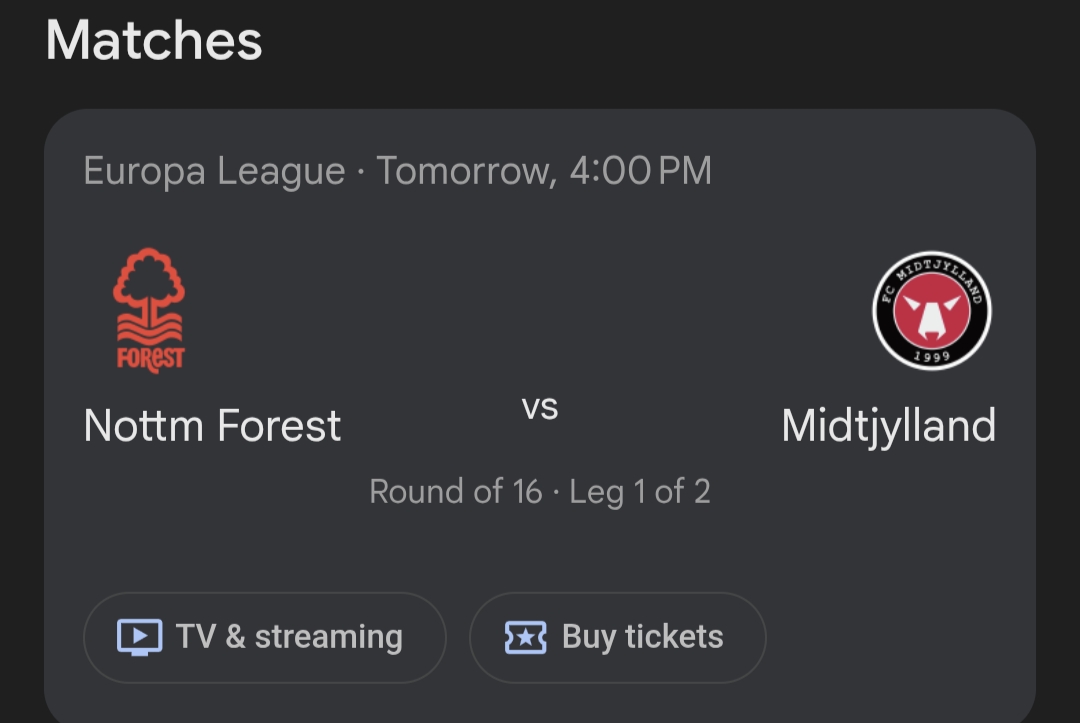Viewport: 1080px width, 723px height.
Task: Open the Nottm Forest team name
Action: point(212,426)
